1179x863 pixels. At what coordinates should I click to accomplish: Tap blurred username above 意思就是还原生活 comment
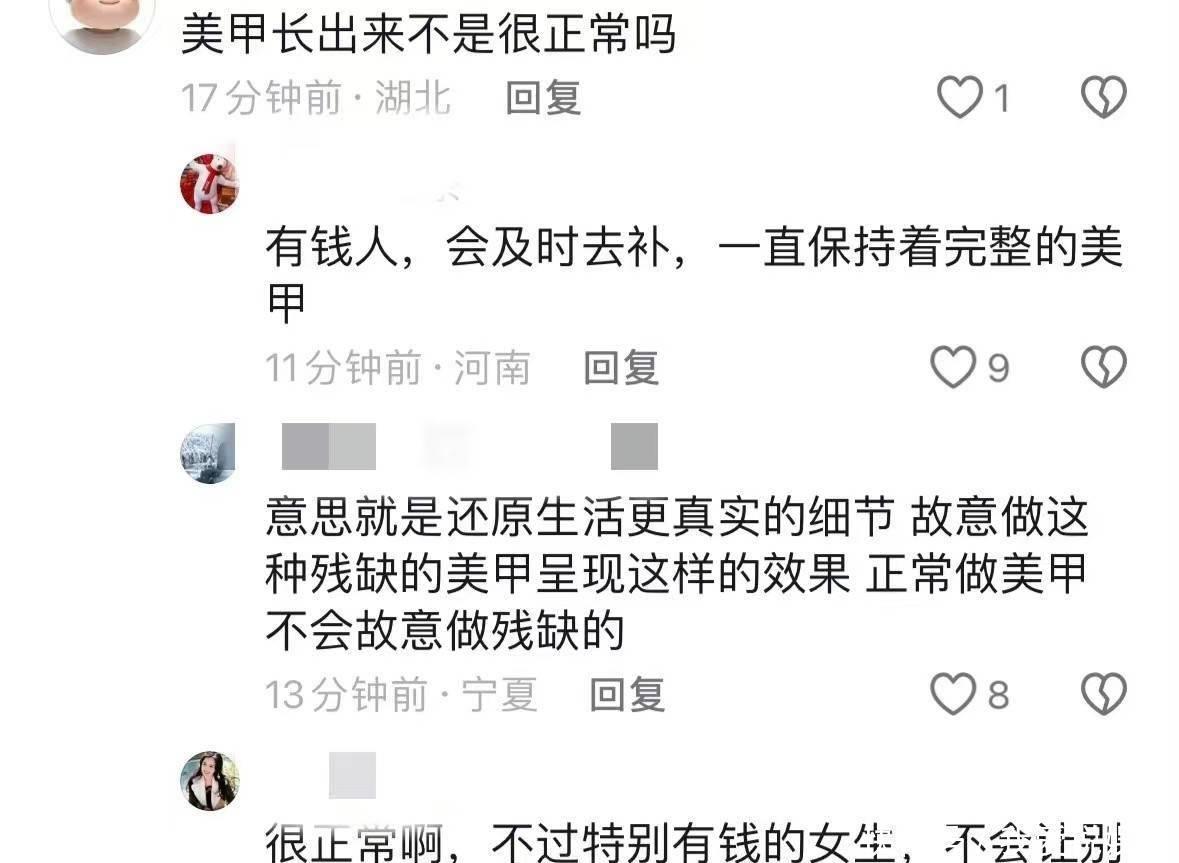coord(469,447)
